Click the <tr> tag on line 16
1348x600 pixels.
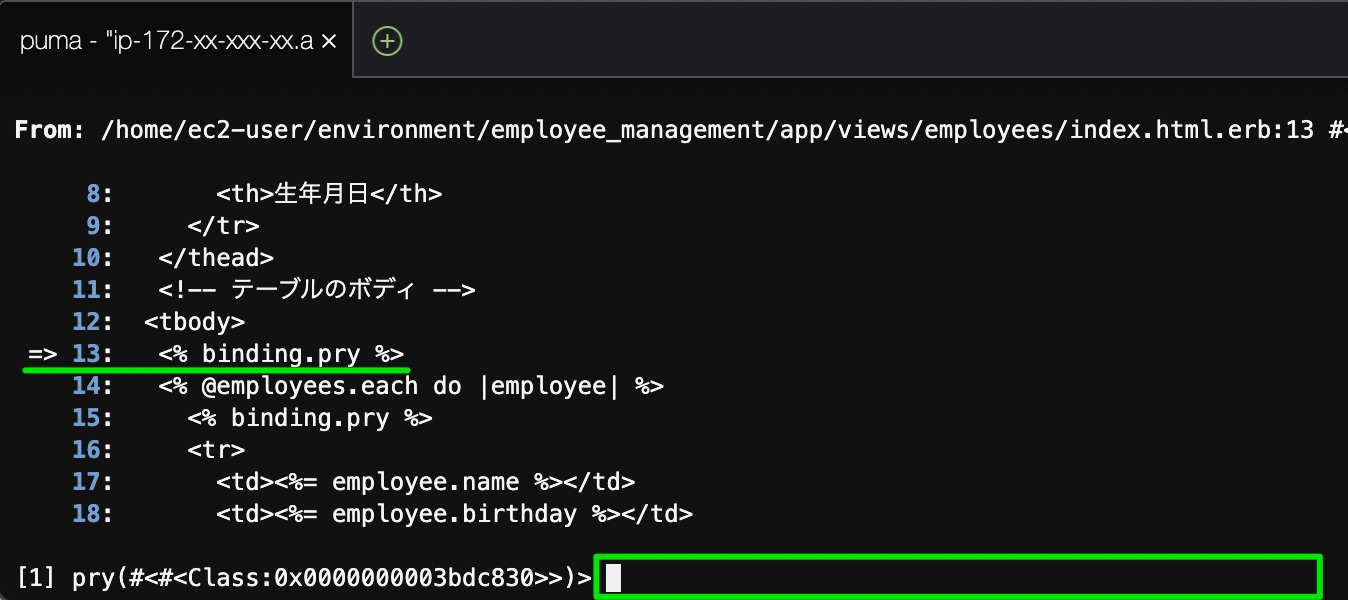pos(216,450)
